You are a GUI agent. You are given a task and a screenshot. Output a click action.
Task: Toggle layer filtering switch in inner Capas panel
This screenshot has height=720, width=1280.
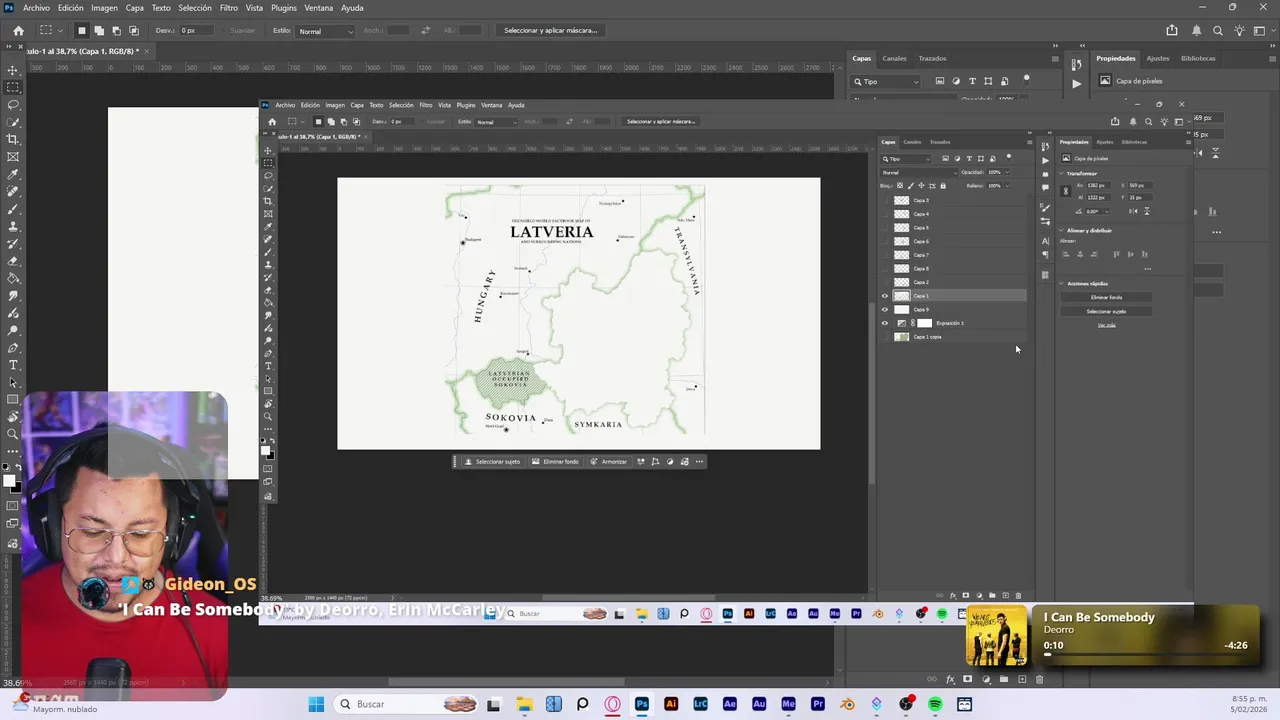[x=1009, y=157]
